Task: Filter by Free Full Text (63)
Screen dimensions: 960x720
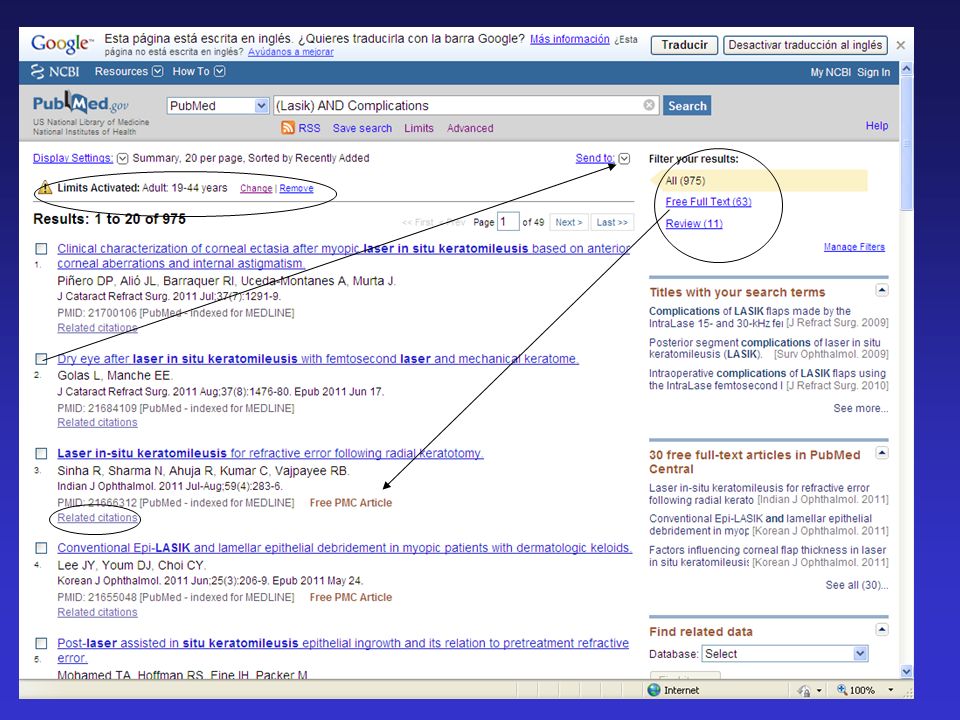Action: point(708,201)
